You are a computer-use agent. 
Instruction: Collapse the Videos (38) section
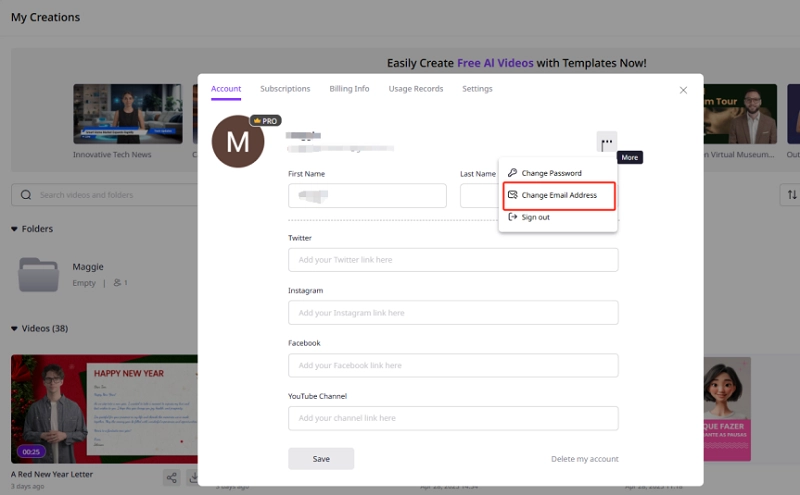(14, 329)
